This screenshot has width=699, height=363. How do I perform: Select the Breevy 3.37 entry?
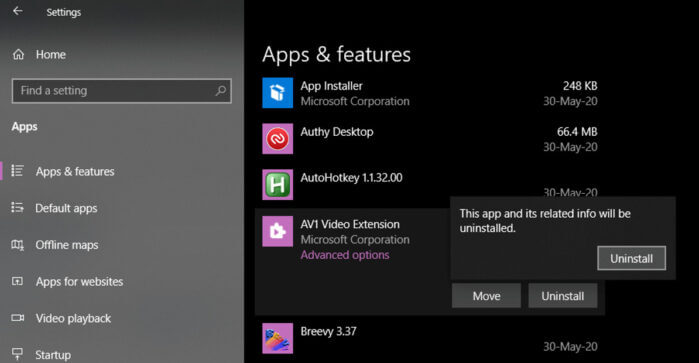[x=328, y=331]
